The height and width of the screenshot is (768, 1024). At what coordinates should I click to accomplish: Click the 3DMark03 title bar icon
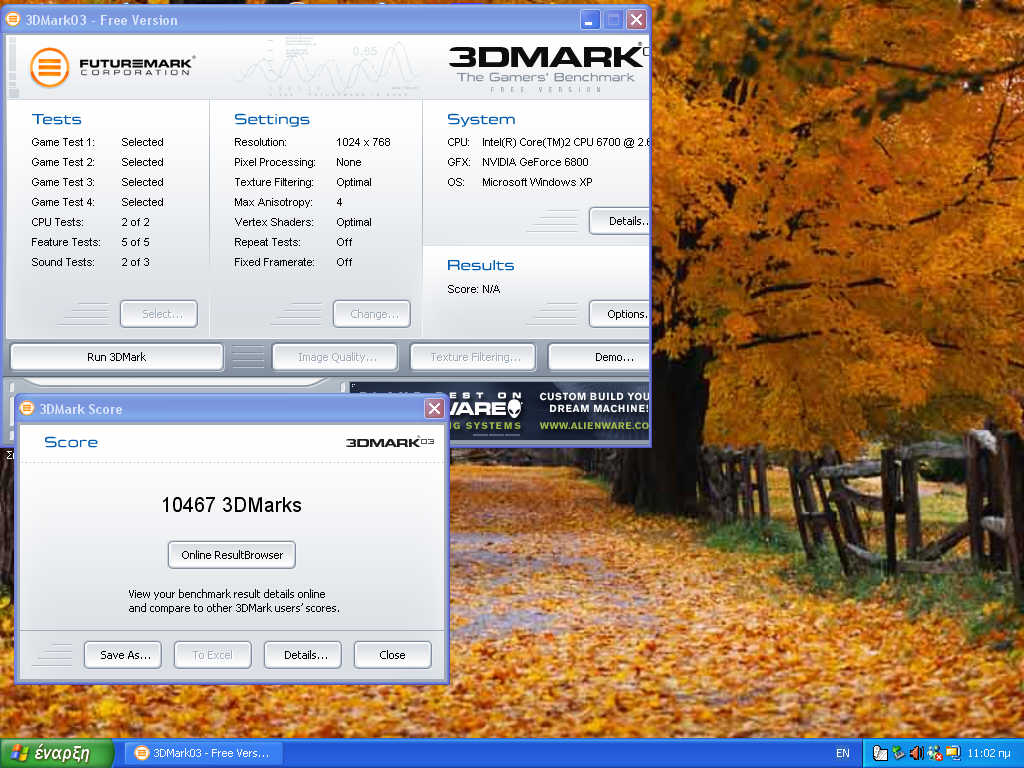pyautogui.click(x=12, y=20)
